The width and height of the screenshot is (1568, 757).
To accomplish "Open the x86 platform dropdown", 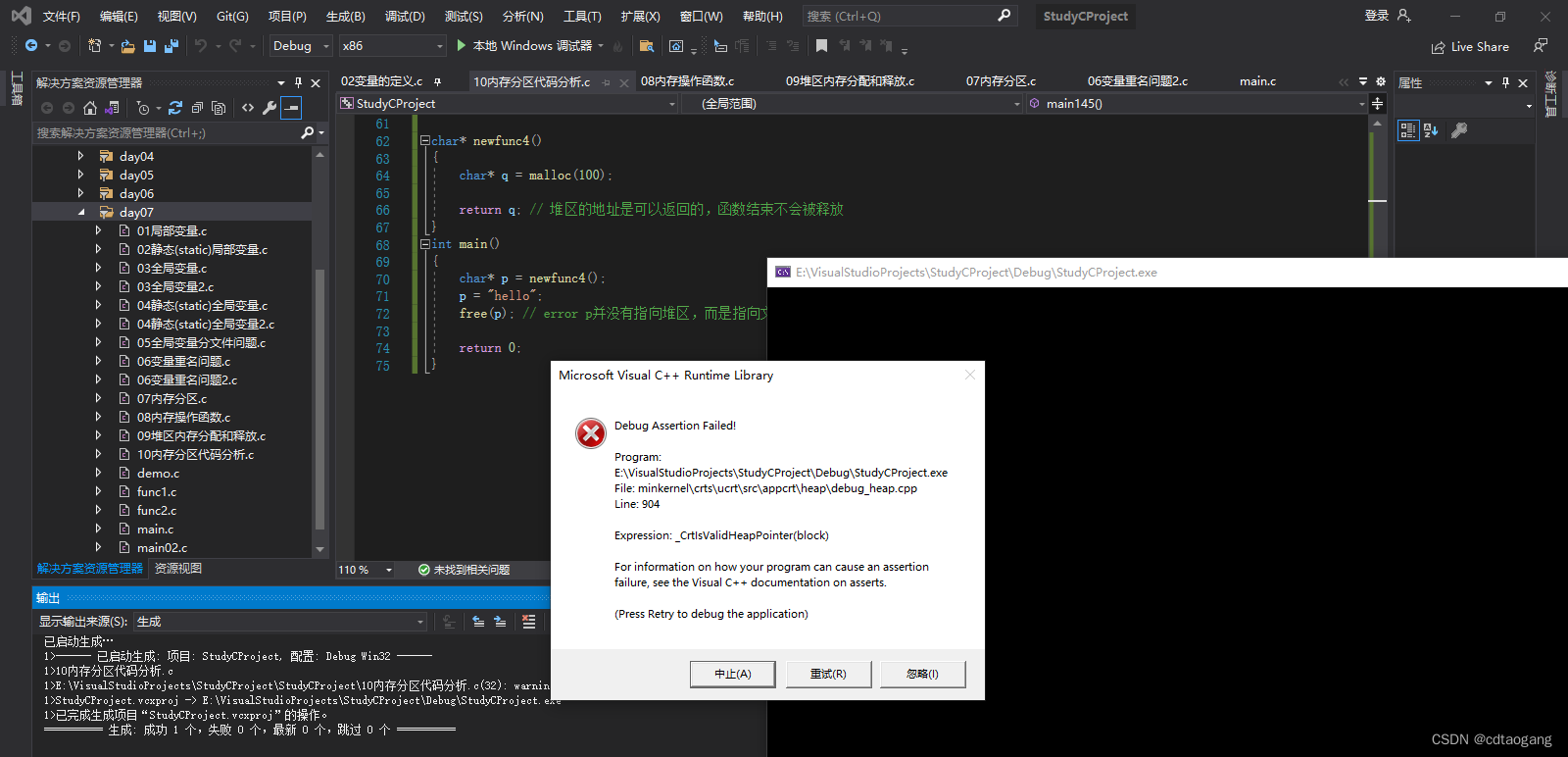I will (393, 46).
